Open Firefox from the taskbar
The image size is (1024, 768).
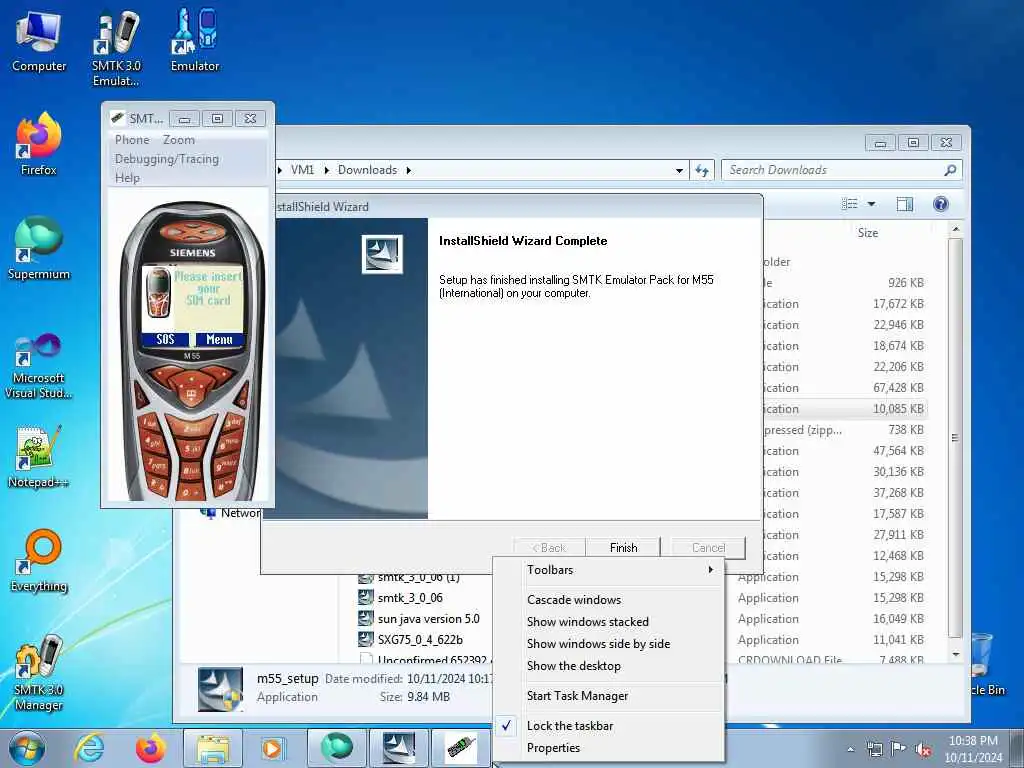pos(150,748)
